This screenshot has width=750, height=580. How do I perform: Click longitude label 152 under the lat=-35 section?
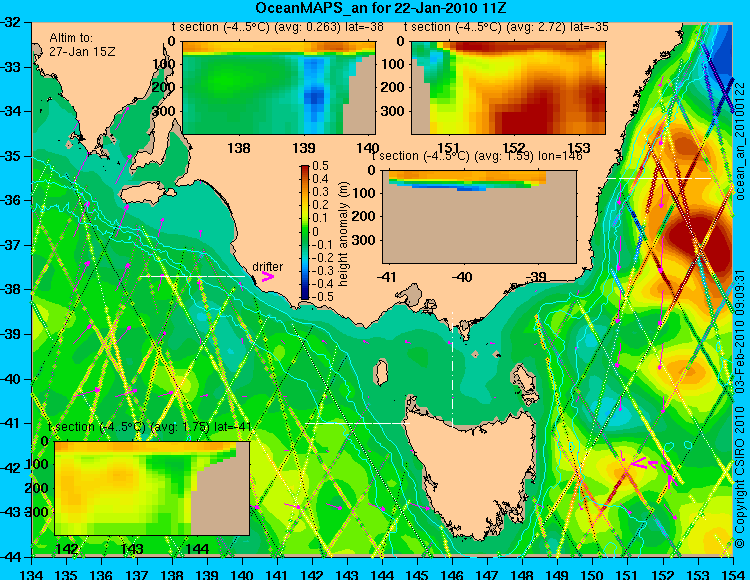(514, 148)
